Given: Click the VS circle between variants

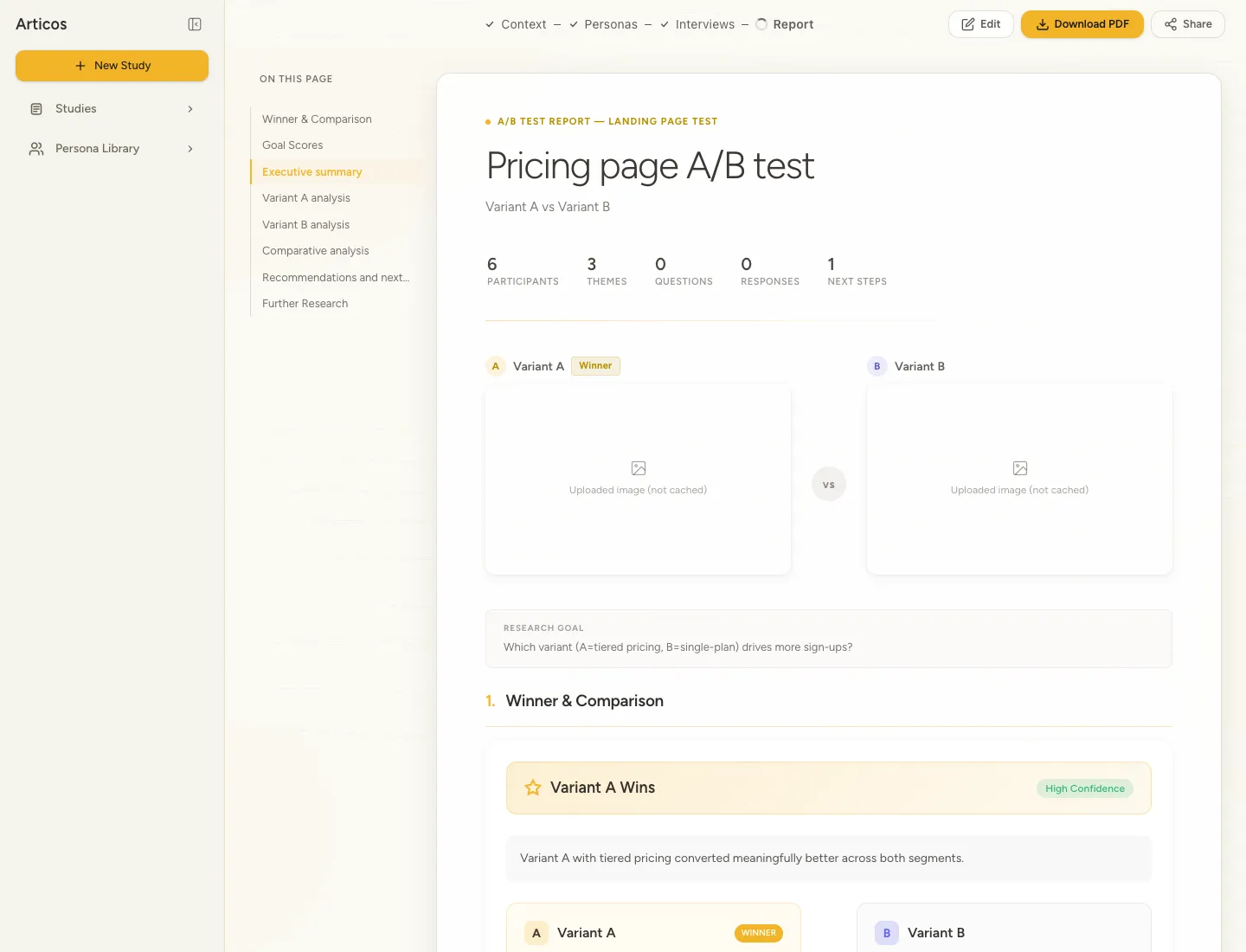Looking at the screenshot, I should click(x=829, y=485).
